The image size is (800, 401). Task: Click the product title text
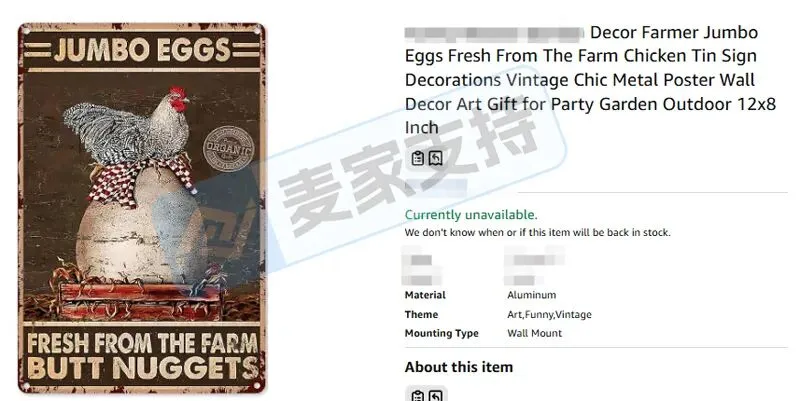click(590, 80)
